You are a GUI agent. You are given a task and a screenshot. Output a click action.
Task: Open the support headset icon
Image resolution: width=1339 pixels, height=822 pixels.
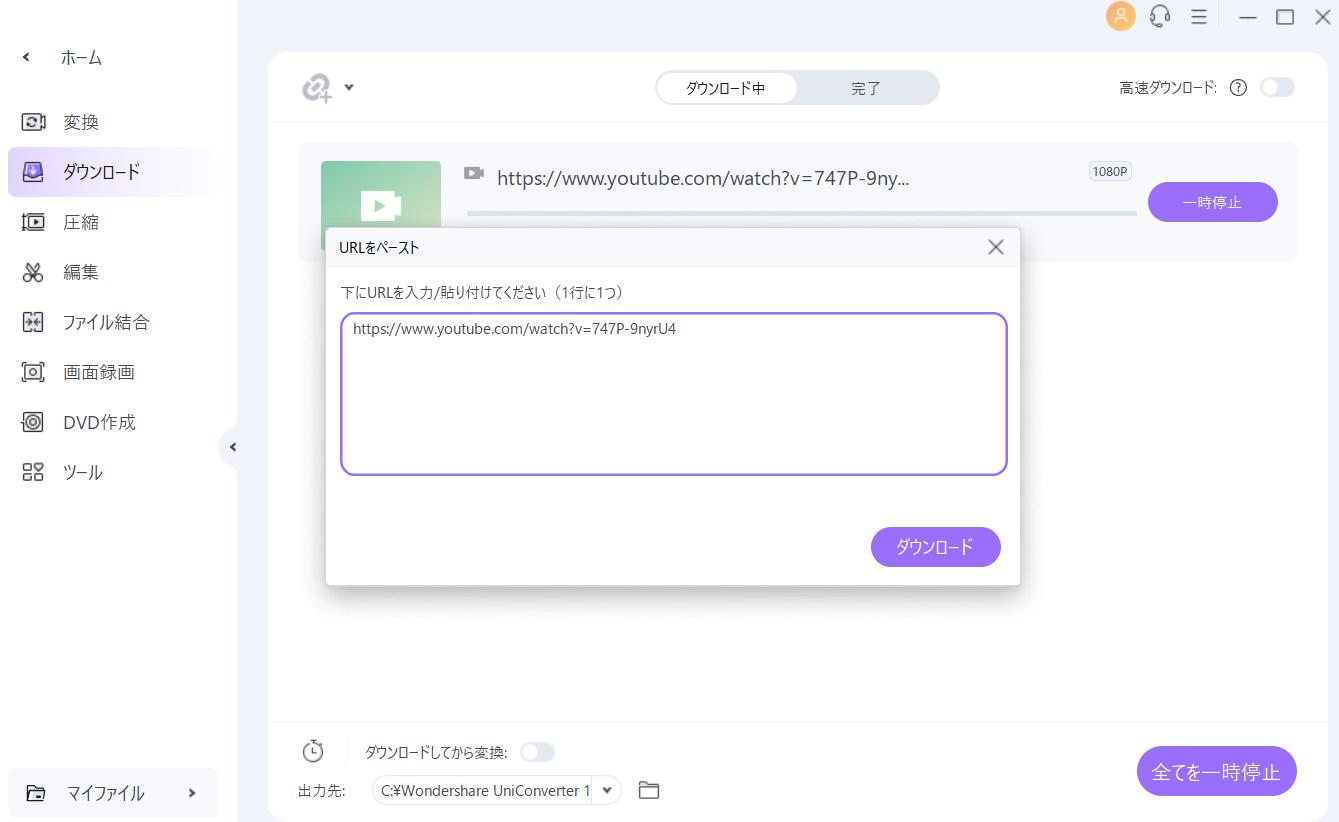[x=1160, y=16]
